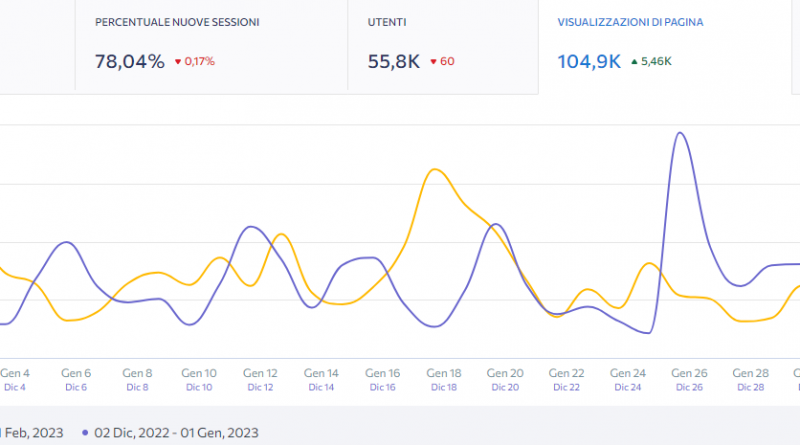Click the yellow line peak at Gen 18

click(434, 169)
